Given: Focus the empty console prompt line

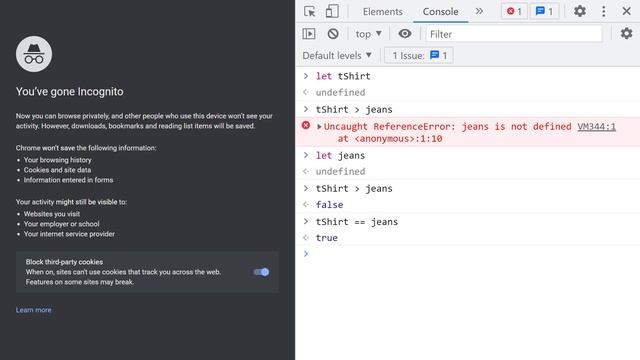Looking at the screenshot, I should pos(468,254).
